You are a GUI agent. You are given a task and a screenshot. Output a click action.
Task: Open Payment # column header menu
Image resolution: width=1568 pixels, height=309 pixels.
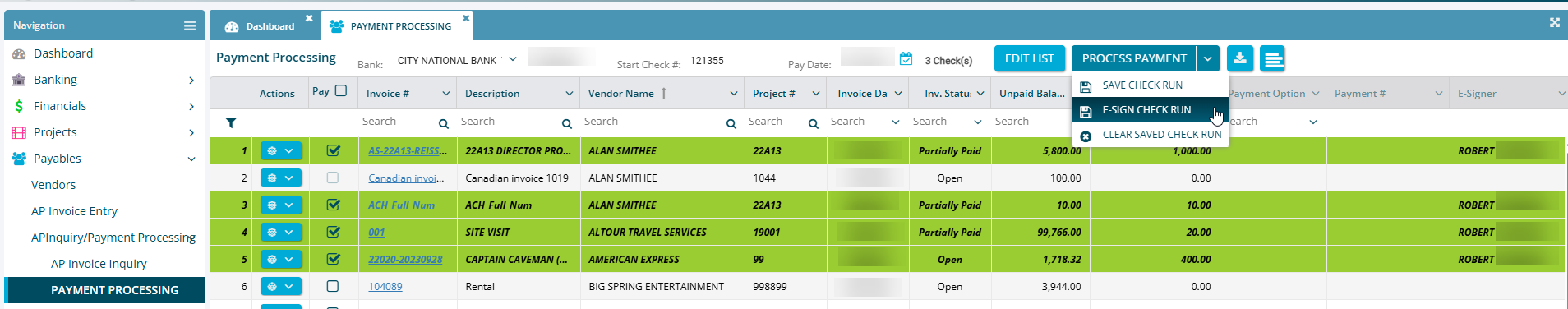(x=1439, y=94)
